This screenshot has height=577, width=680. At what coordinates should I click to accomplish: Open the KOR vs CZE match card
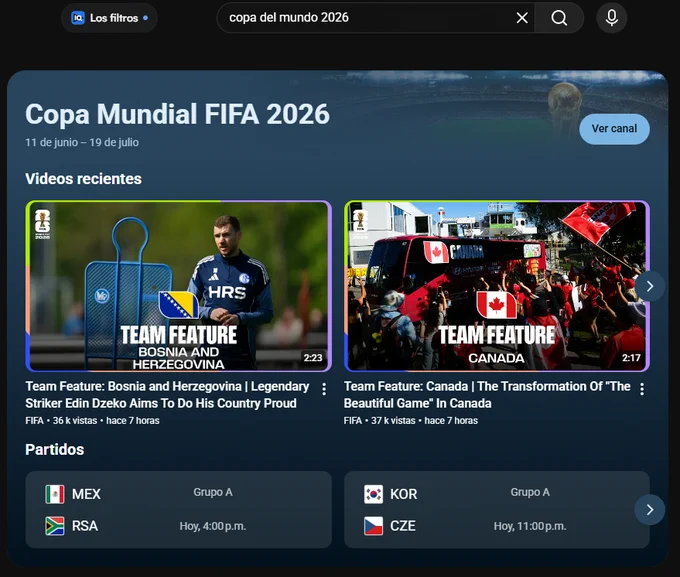click(497, 509)
